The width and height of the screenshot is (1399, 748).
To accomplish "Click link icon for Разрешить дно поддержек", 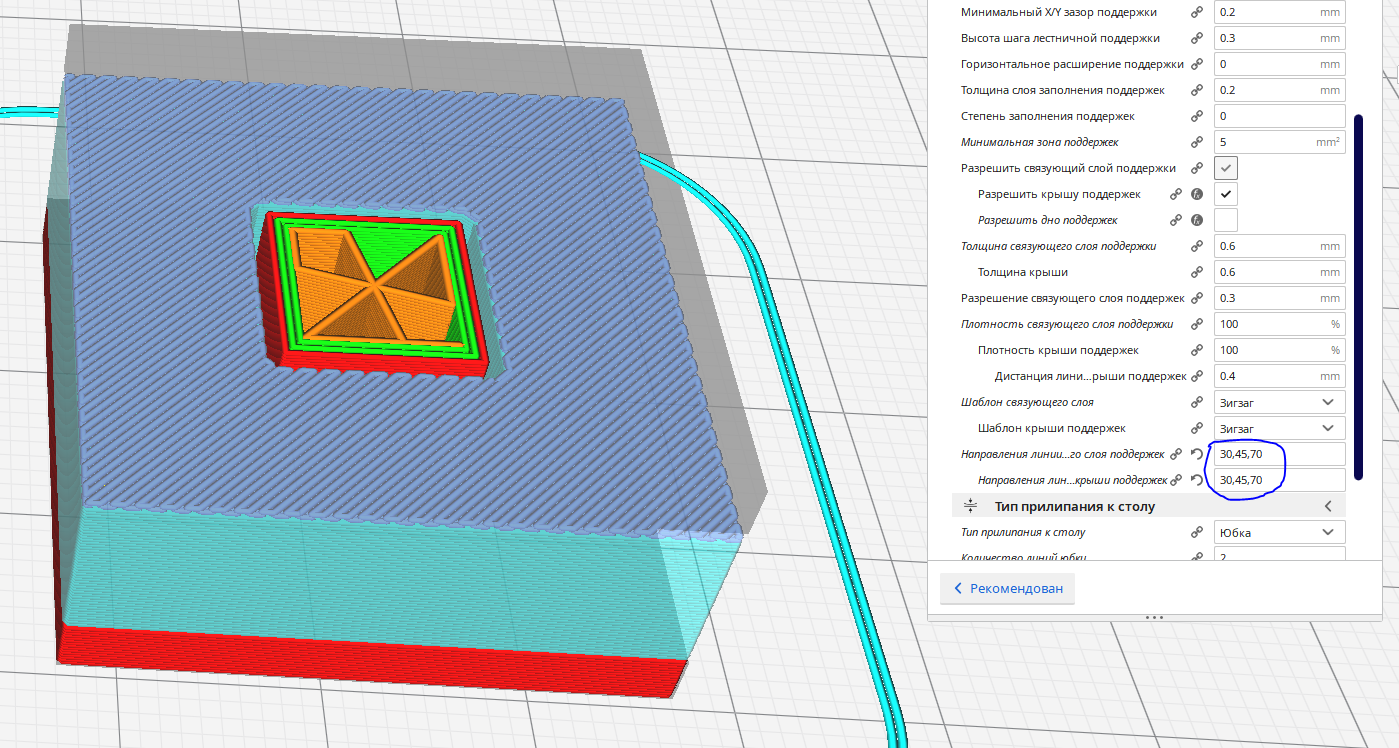I will click(1176, 220).
